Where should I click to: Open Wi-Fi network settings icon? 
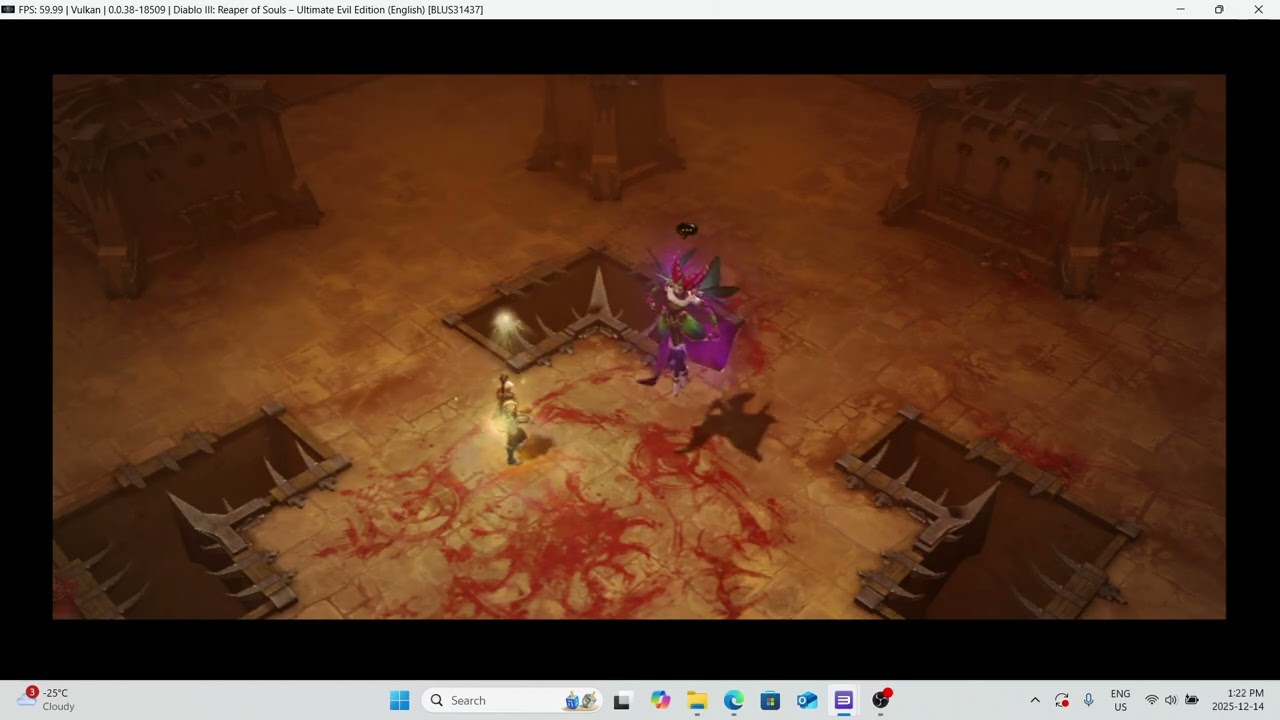click(x=1152, y=700)
